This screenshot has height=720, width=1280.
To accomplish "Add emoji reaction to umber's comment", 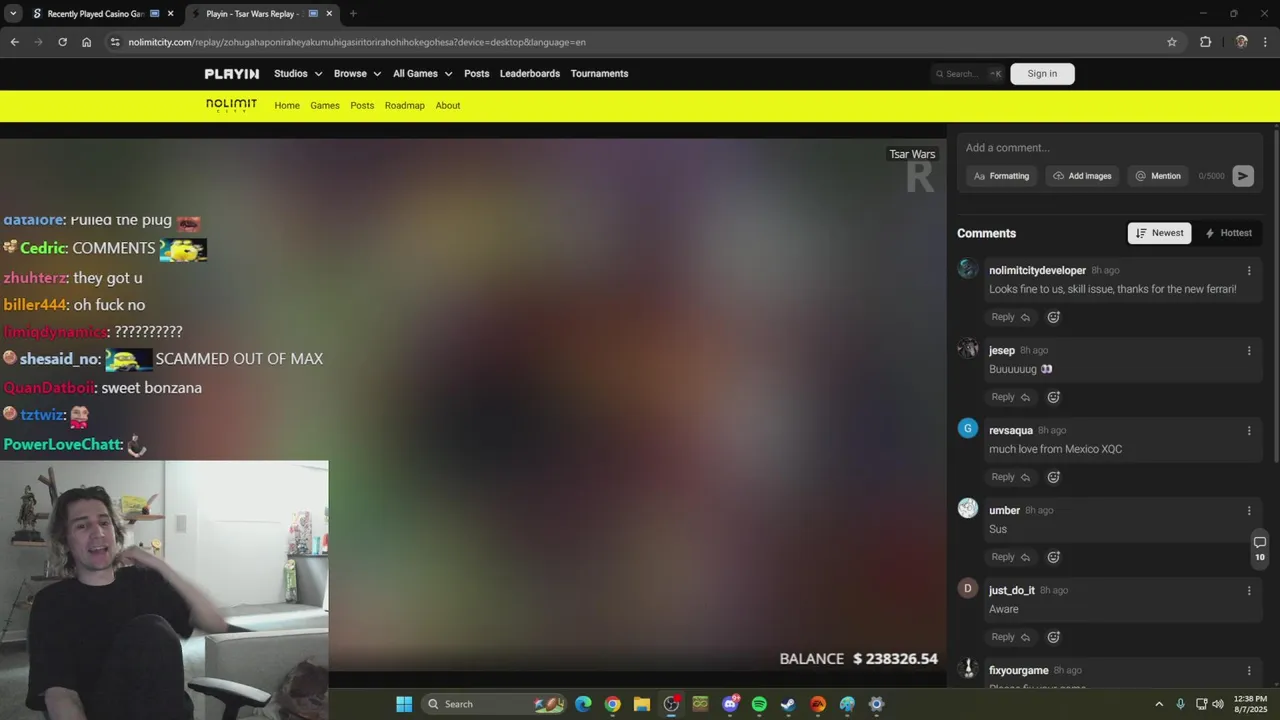I will [1053, 557].
